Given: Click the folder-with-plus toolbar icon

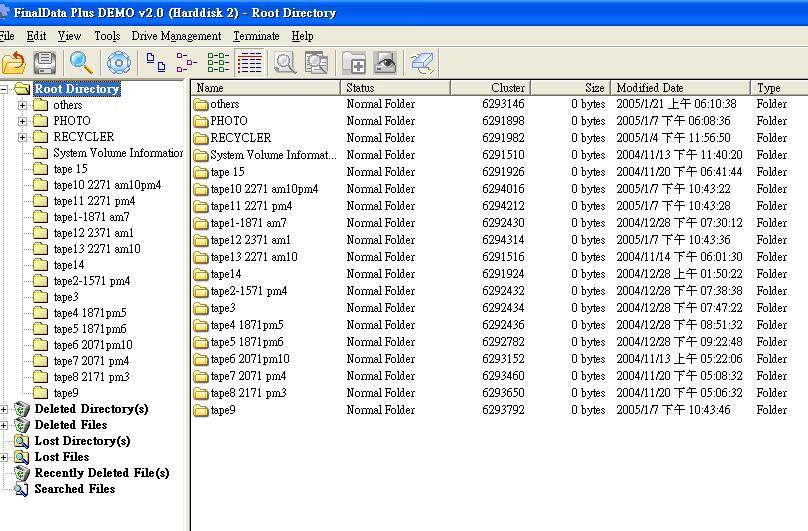Looking at the screenshot, I should coord(354,63).
